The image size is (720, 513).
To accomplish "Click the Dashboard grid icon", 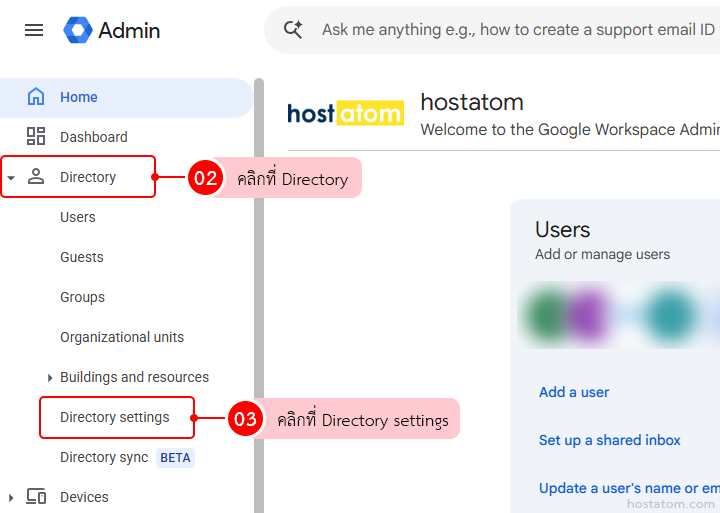I will (x=36, y=136).
